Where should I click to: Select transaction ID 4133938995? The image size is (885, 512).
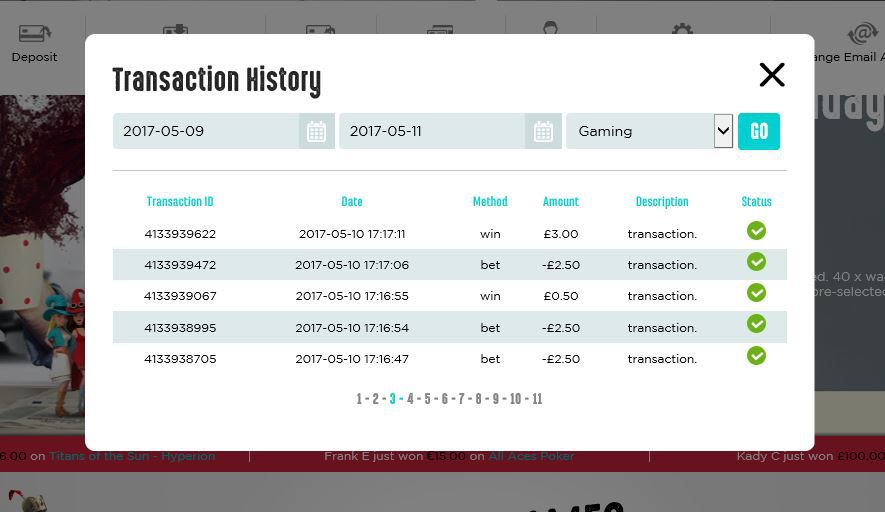tap(180, 328)
